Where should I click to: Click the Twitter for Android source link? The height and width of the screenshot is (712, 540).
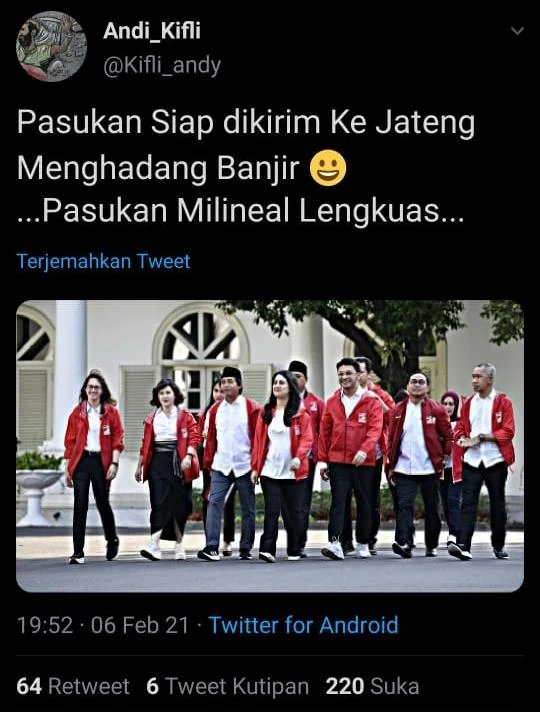(303, 625)
